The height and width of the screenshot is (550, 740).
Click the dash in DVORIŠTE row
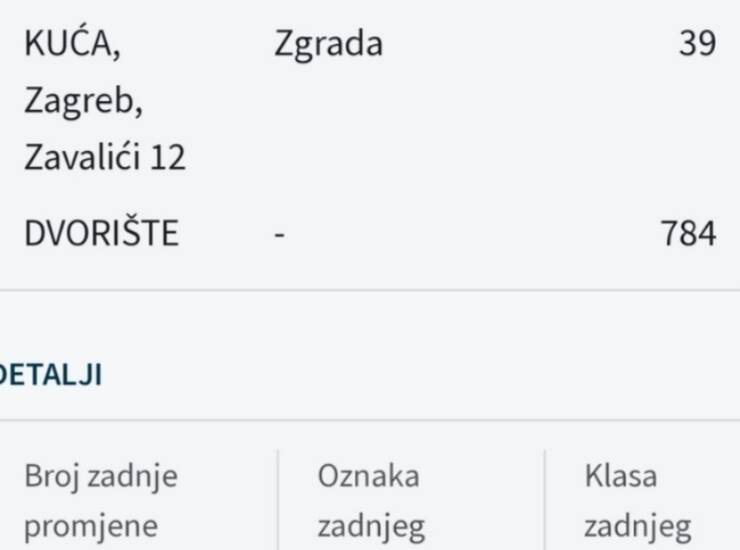(280, 234)
